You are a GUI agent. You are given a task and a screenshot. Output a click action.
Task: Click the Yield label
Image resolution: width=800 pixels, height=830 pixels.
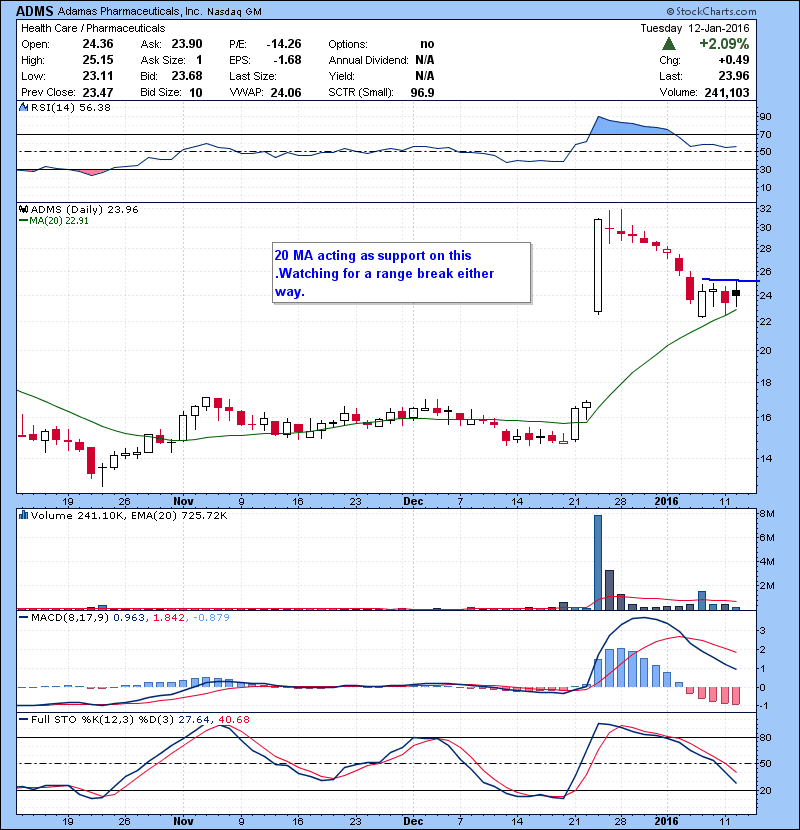coord(341,76)
